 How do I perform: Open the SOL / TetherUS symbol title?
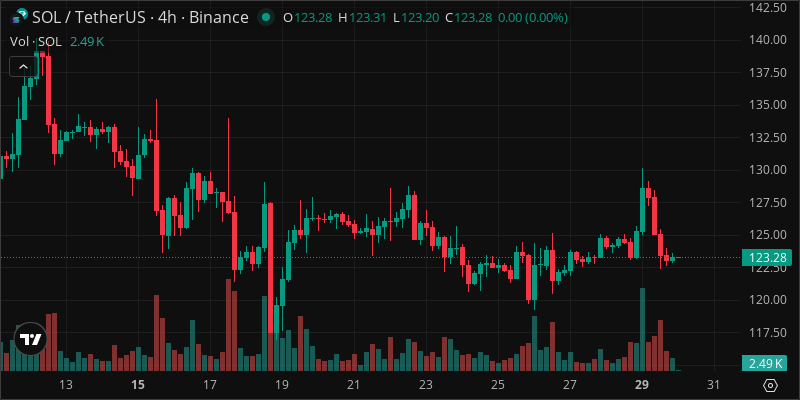[x=140, y=17]
